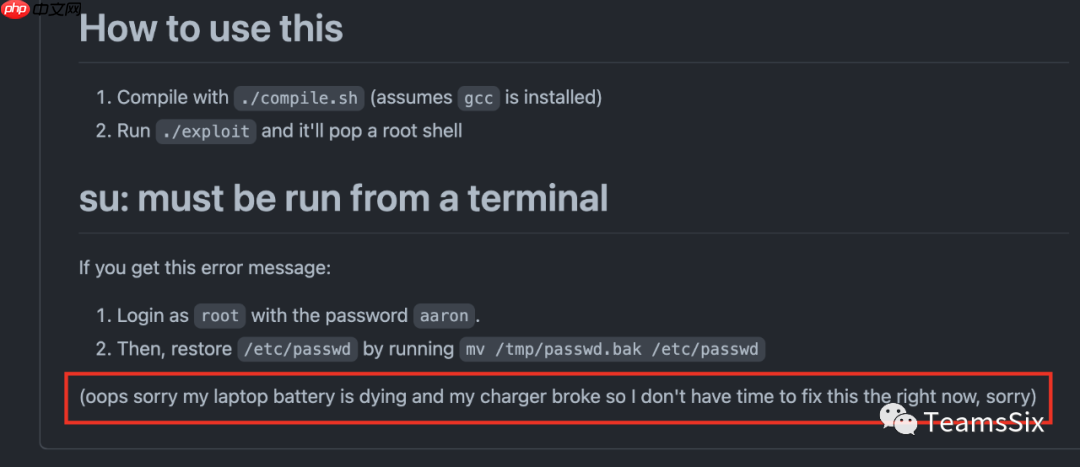This screenshot has width=1080, height=467.
Task: Click the "by running" text
Action: click(409, 349)
